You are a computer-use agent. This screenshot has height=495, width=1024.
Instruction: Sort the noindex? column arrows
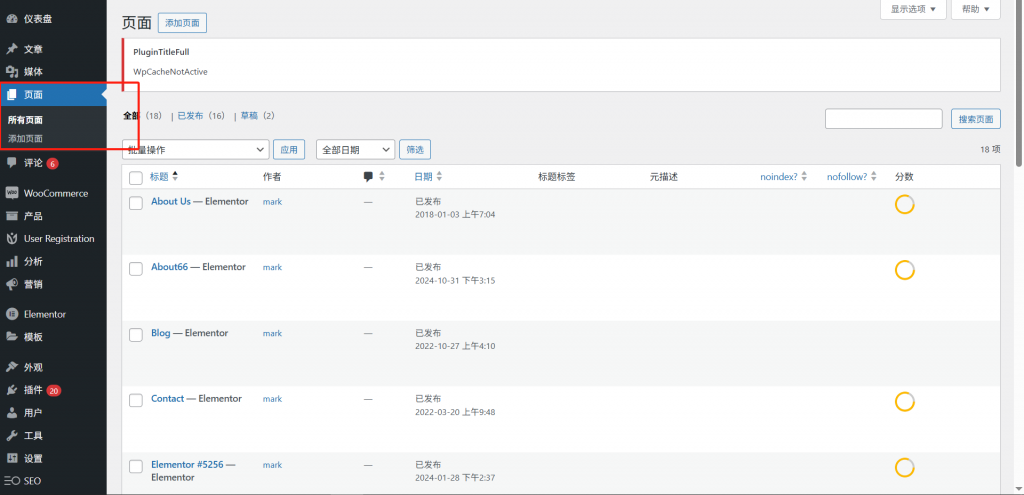804,176
